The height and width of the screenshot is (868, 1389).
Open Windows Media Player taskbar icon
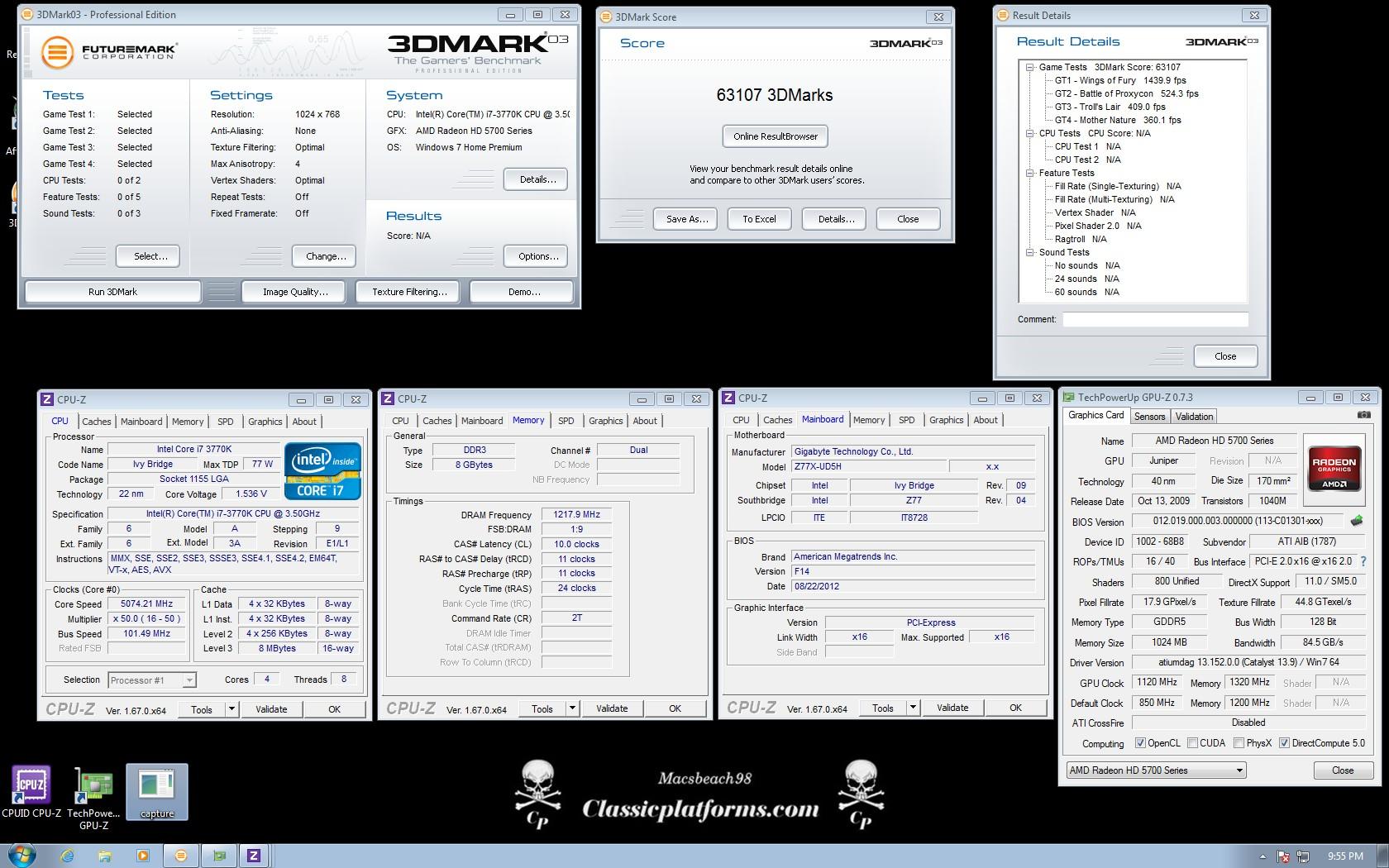(142, 856)
